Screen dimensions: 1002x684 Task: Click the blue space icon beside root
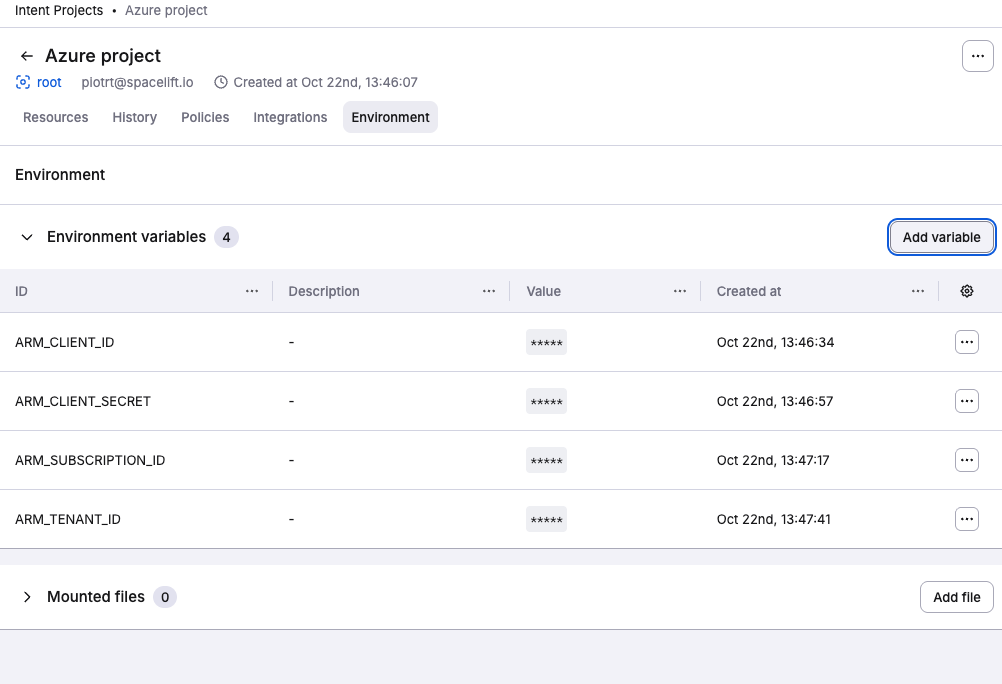pyautogui.click(x=21, y=82)
